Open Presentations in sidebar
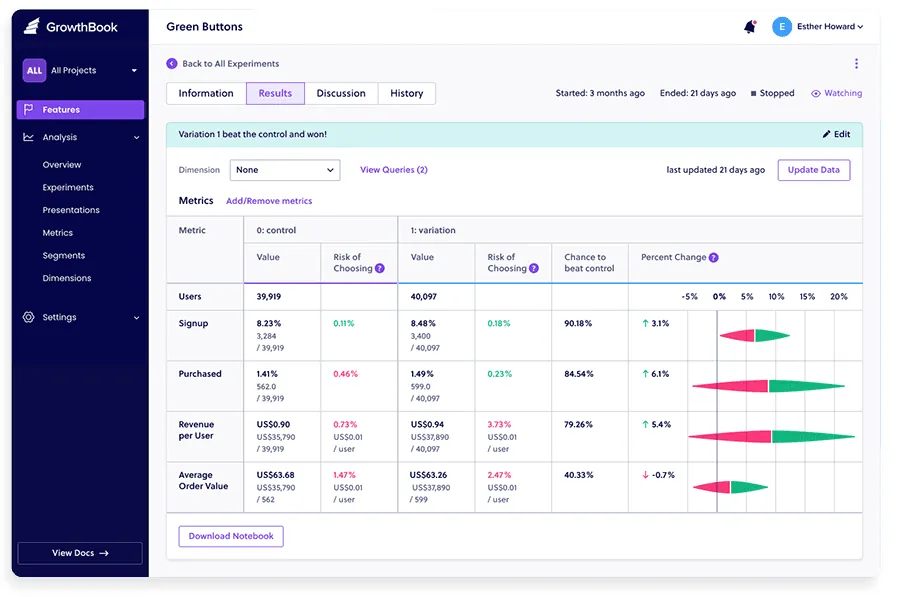900x597 pixels. 71,210
